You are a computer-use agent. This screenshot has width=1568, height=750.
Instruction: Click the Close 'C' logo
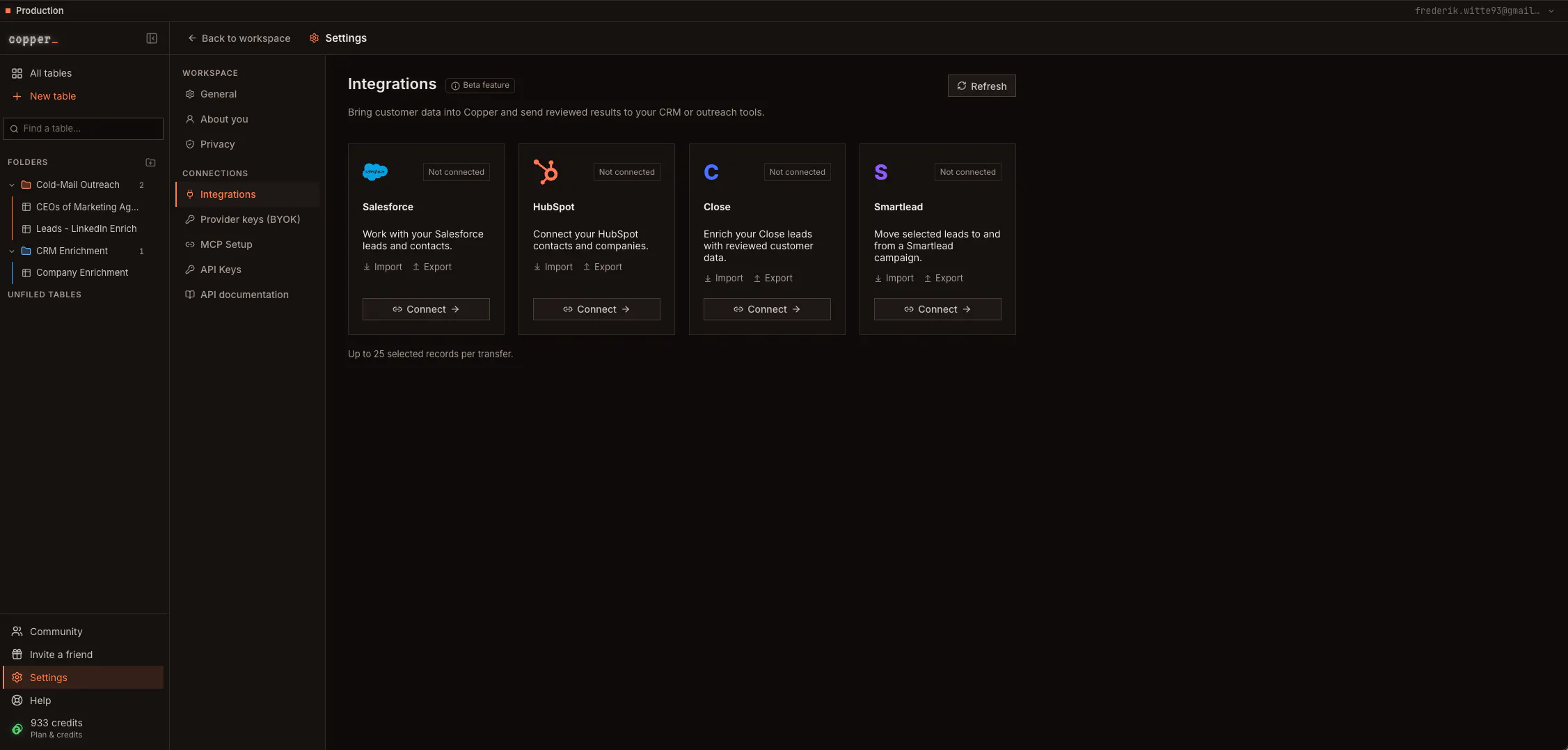(x=711, y=172)
